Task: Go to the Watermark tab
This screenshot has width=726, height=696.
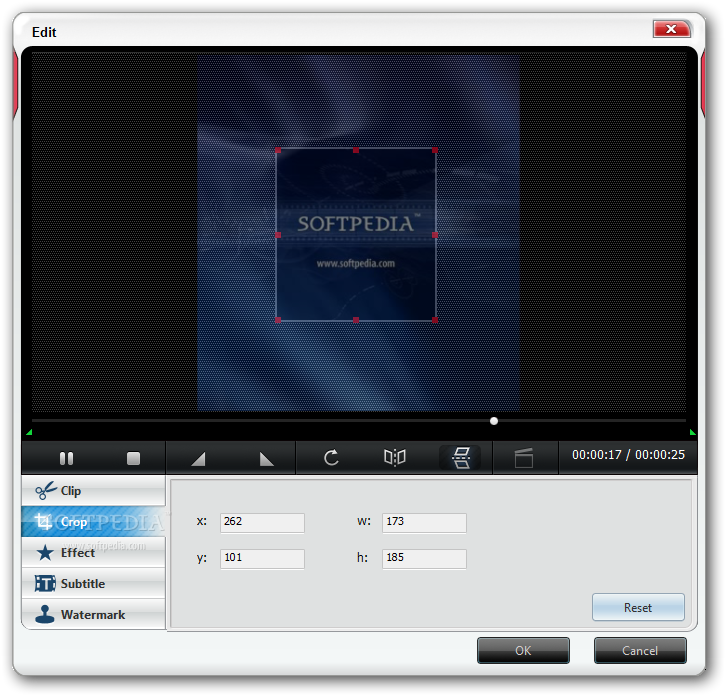Action: 94,614
